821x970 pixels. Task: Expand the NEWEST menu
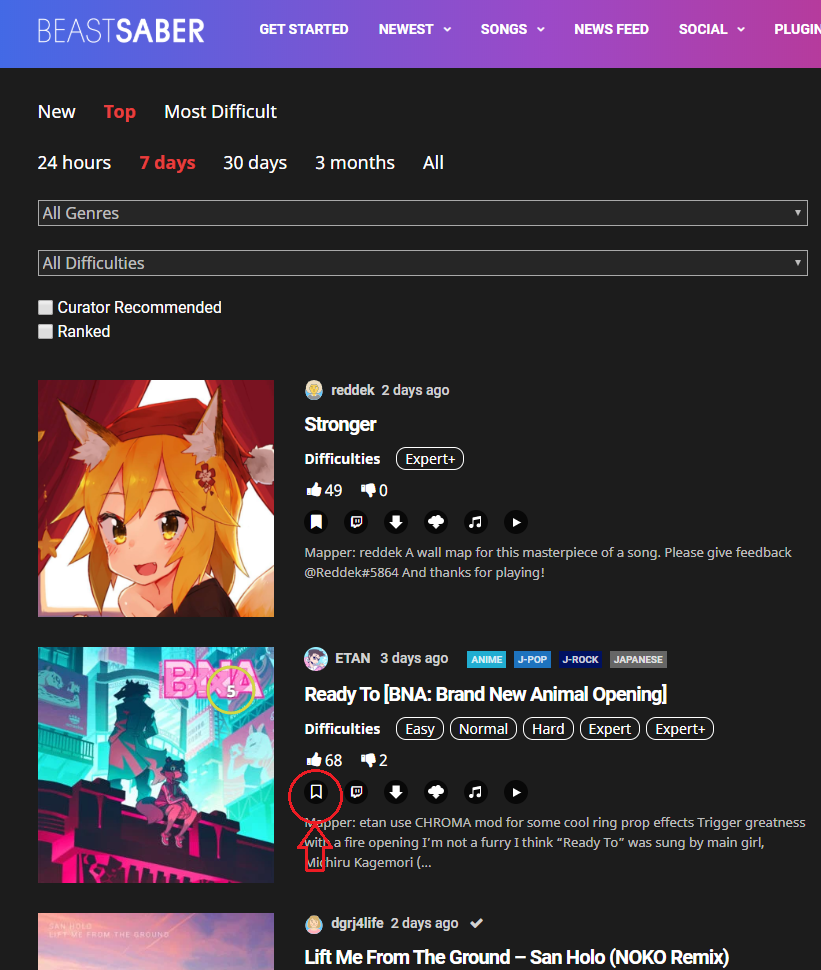(415, 29)
